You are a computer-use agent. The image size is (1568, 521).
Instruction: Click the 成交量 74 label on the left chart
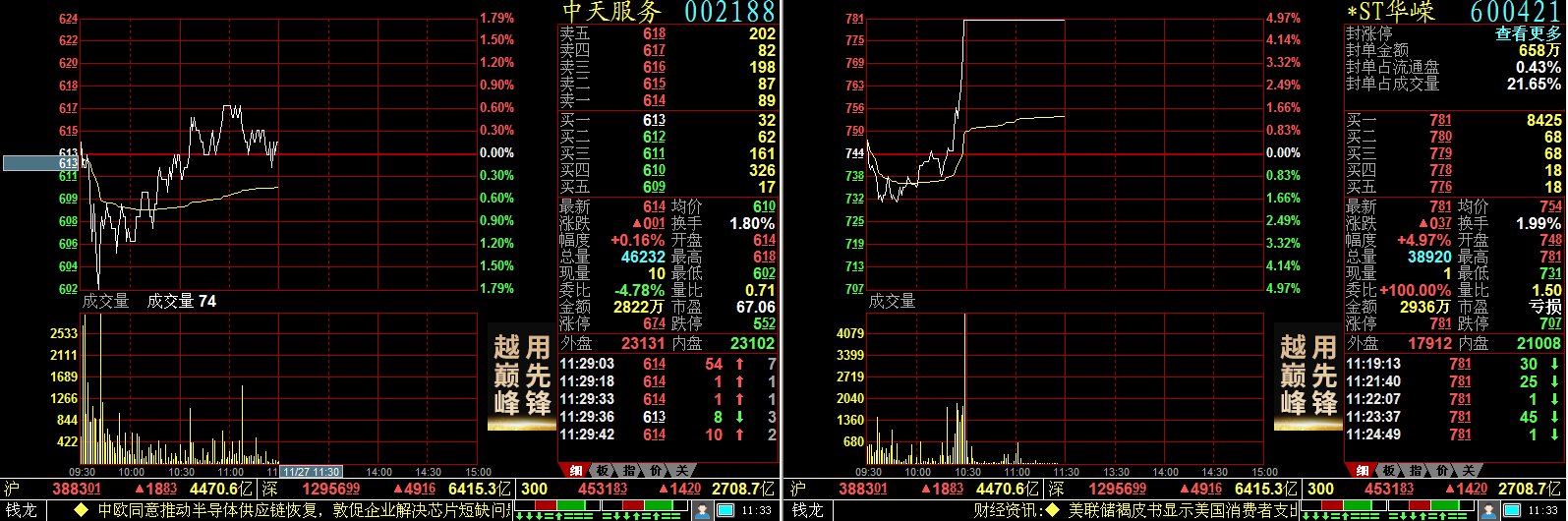(x=182, y=301)
